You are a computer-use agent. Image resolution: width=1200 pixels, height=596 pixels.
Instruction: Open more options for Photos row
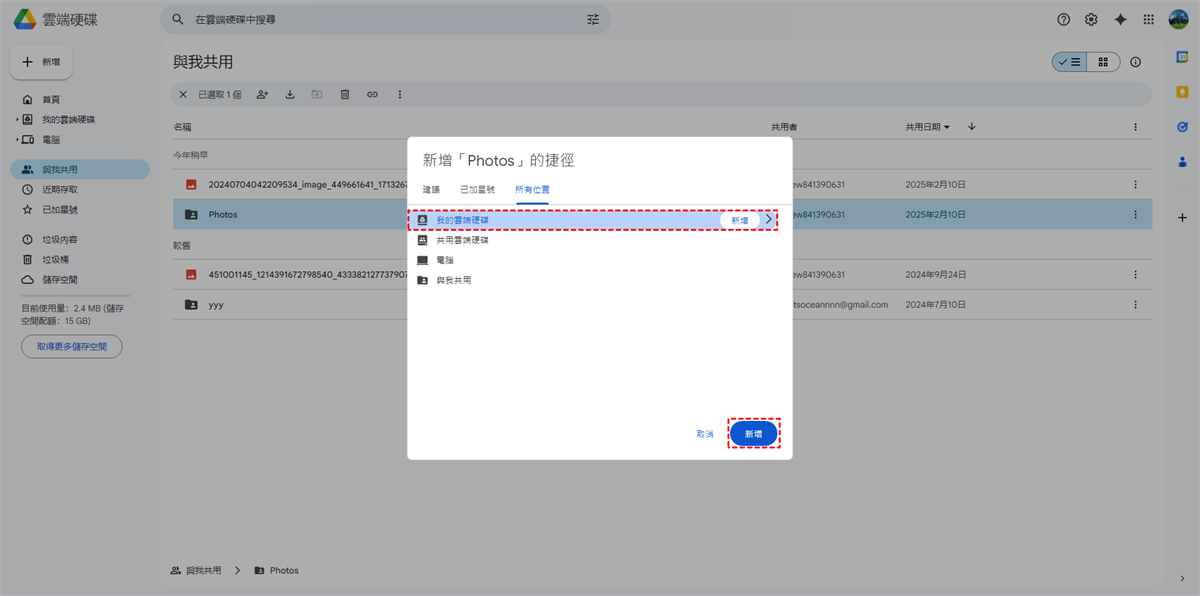[1135, 214]
